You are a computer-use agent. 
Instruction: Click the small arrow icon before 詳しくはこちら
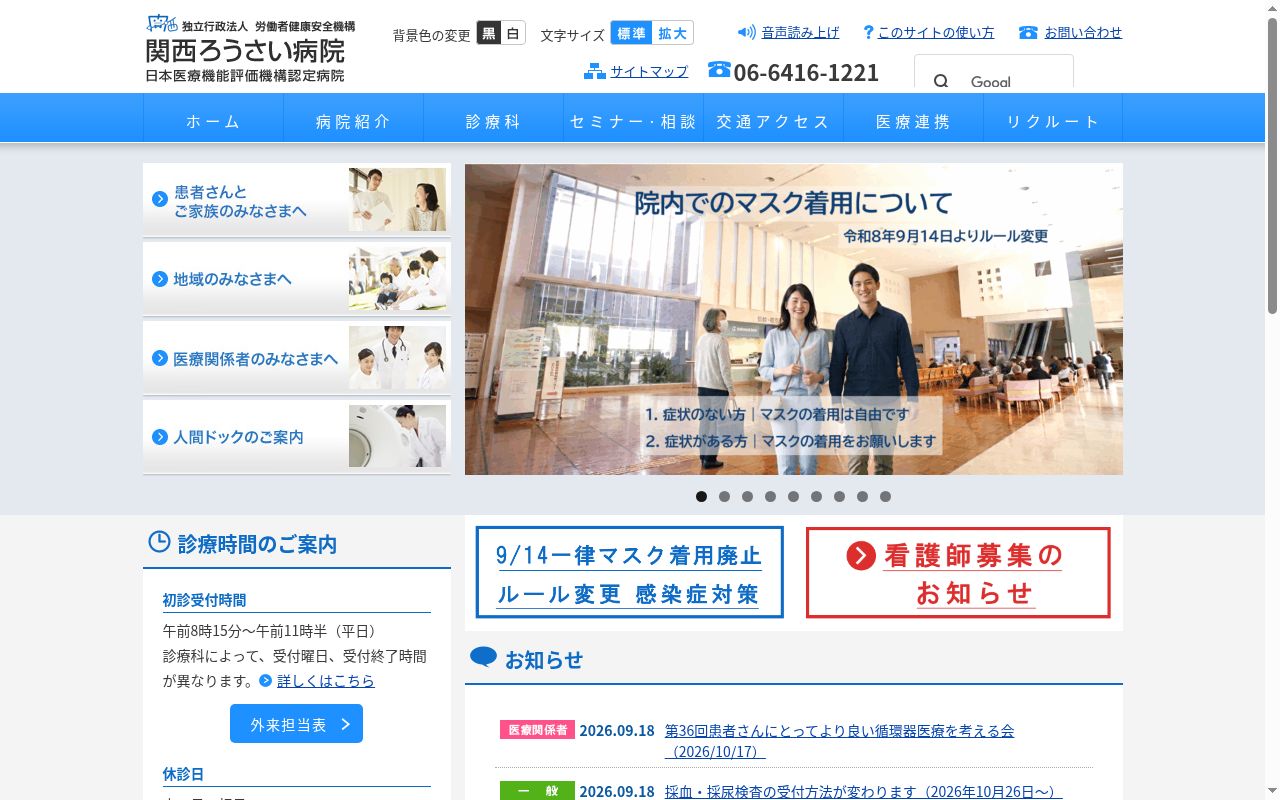[x=265, y=681]
